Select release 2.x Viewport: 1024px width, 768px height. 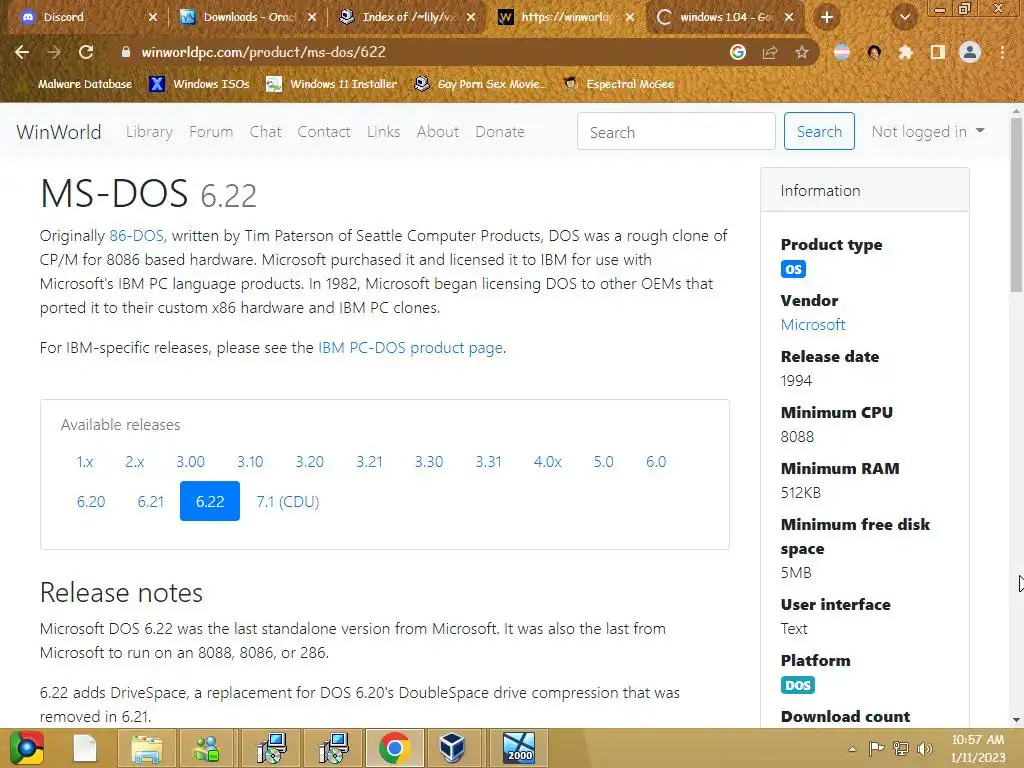135,462
